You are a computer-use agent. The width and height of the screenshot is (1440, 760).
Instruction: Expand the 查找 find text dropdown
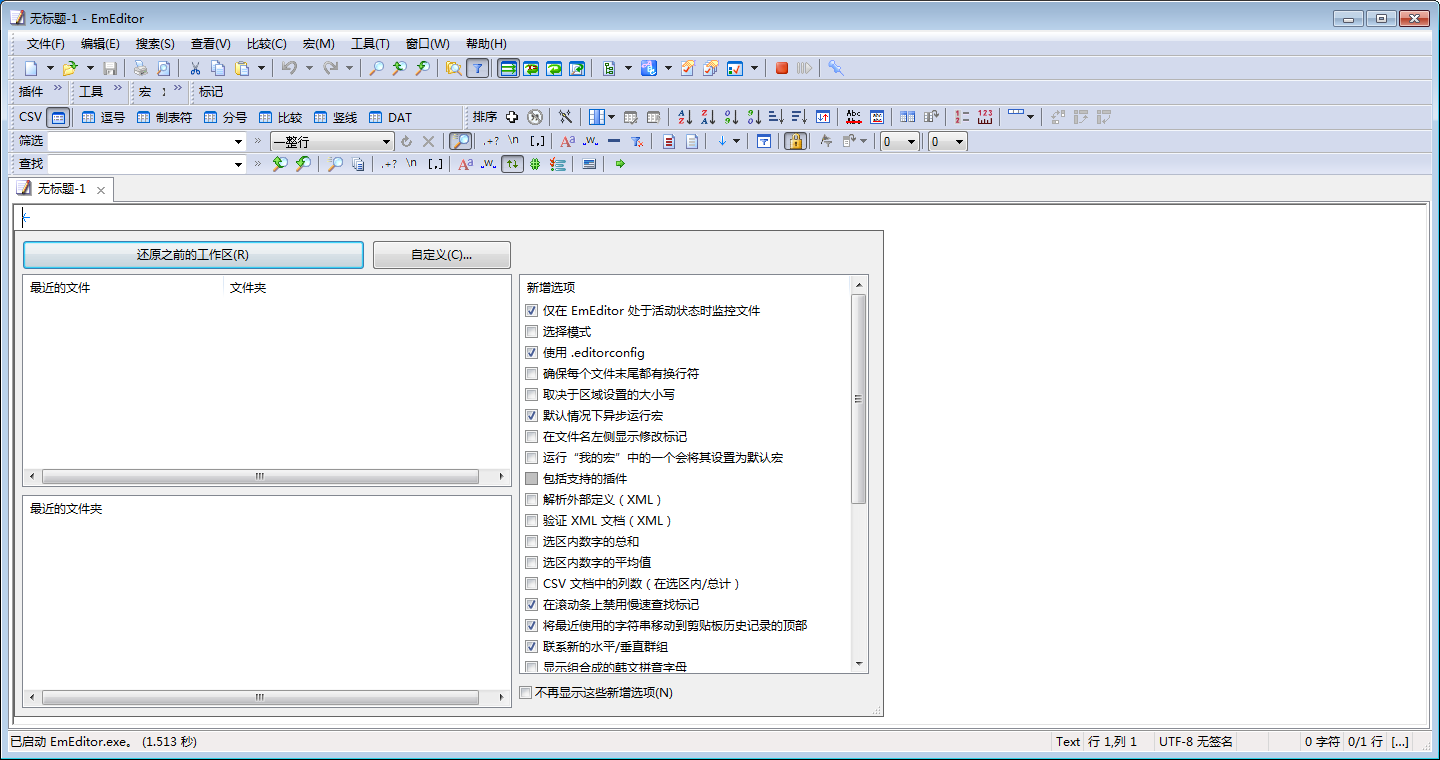(238, 164)
